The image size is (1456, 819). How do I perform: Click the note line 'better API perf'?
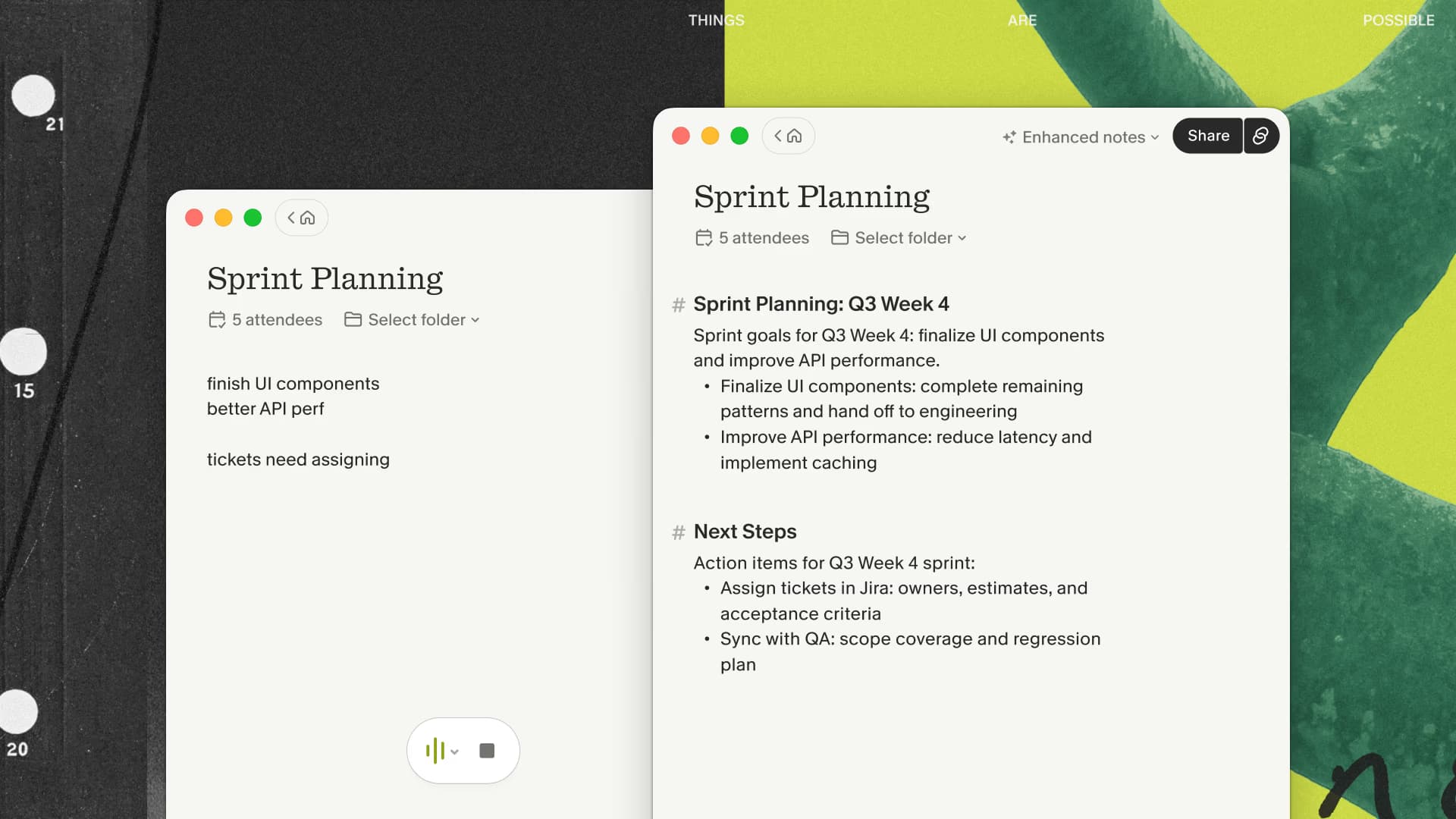[x=265, y=409]
